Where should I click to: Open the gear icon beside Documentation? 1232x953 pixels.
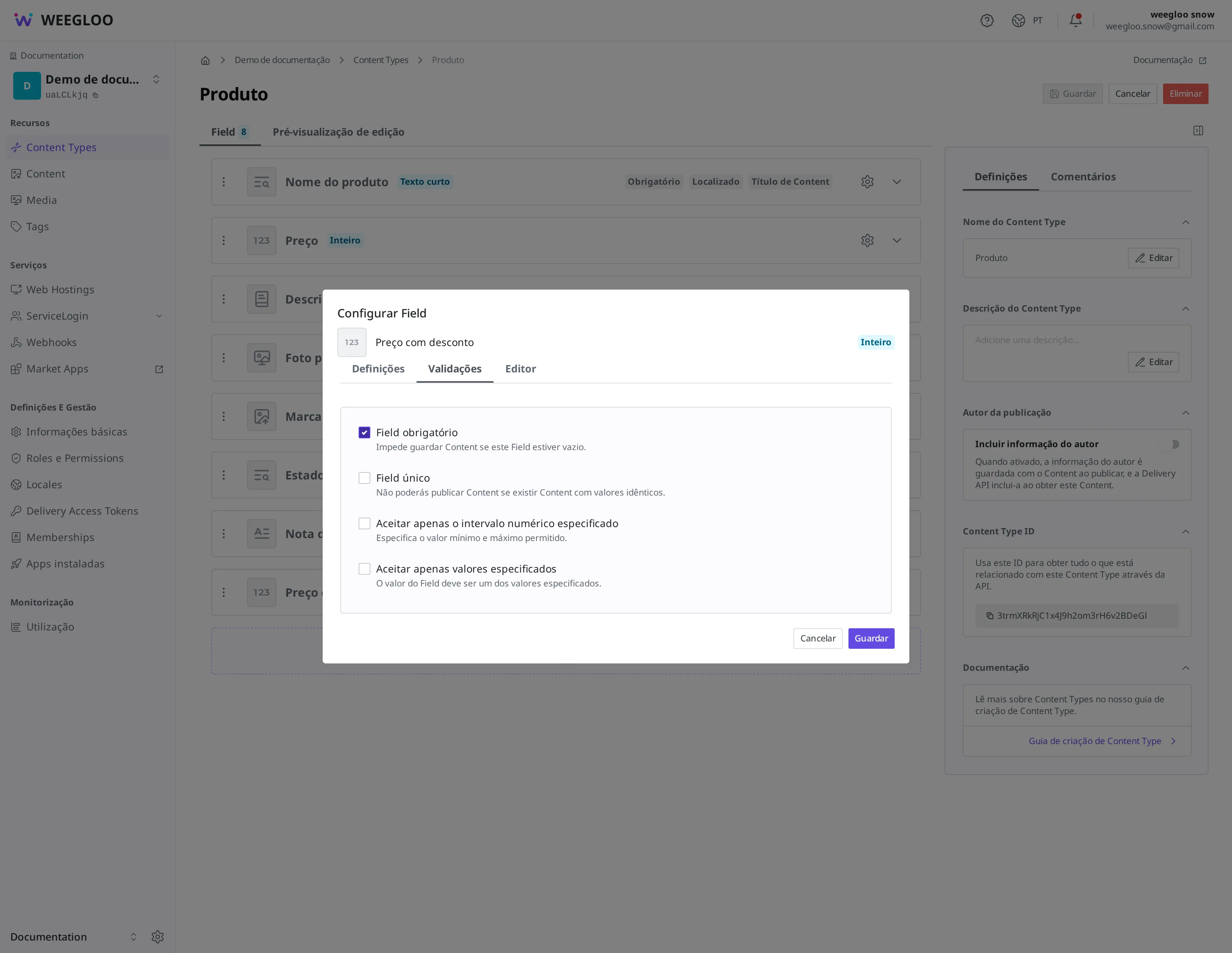pyautogui.click(x=157, y=937)
